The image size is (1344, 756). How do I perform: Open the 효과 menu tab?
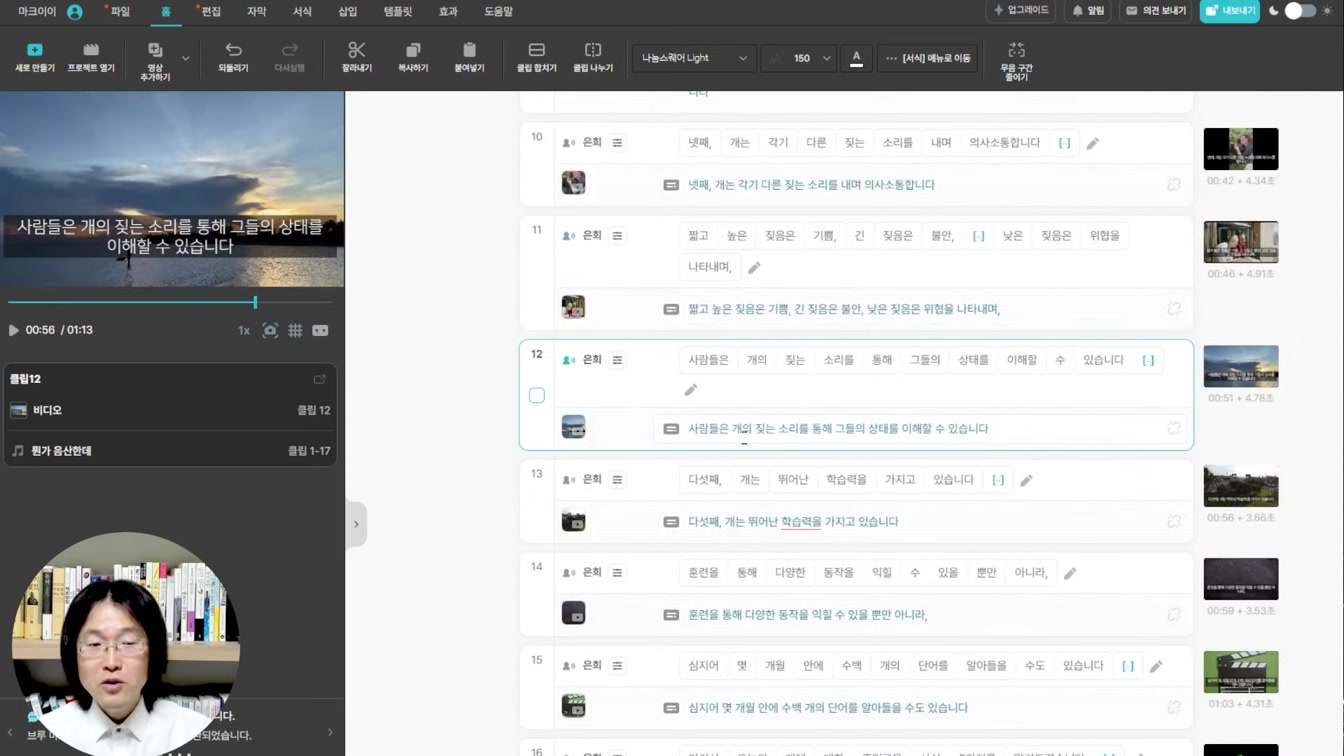click(448, 11)
